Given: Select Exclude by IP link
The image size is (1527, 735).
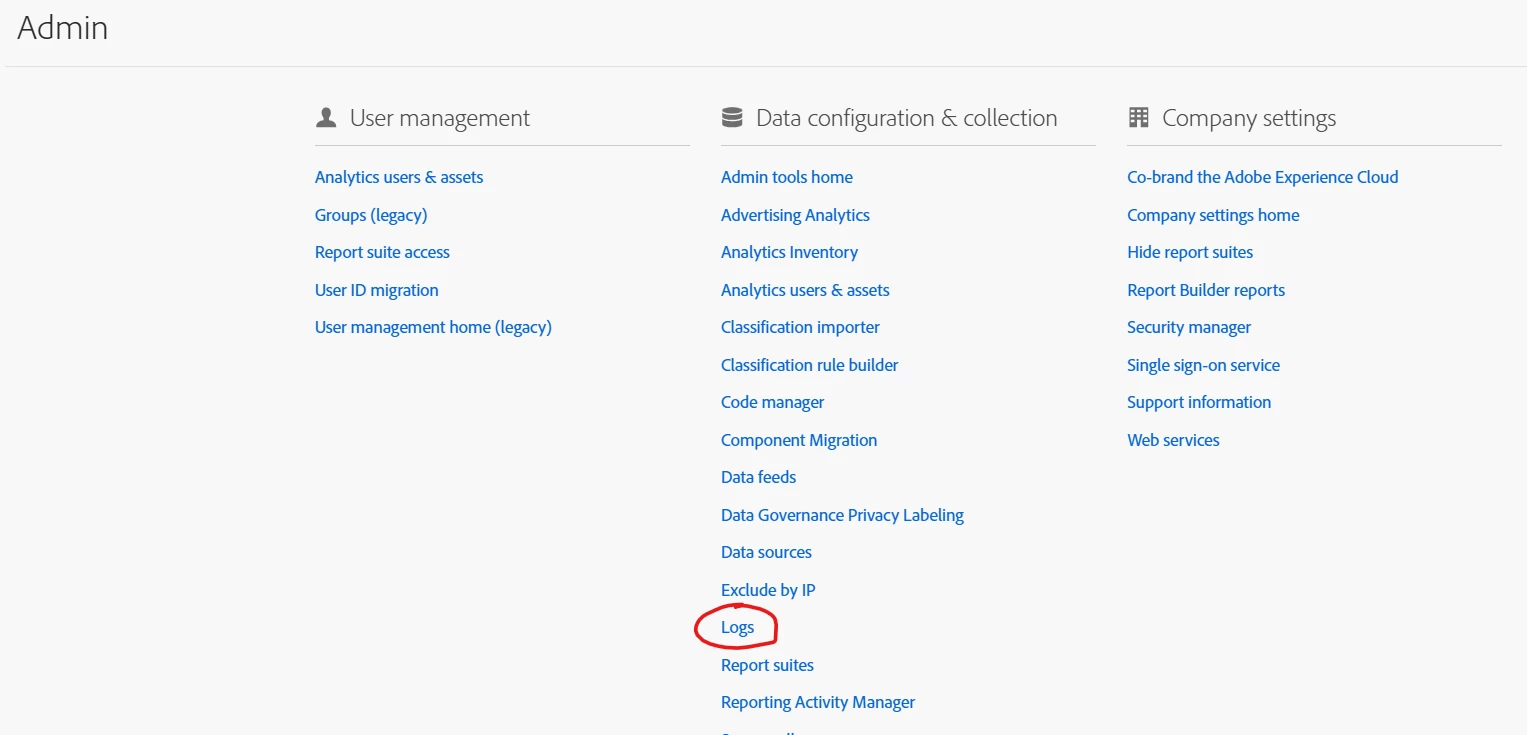Looking at the screenshot, I should [x=768, y=590].
